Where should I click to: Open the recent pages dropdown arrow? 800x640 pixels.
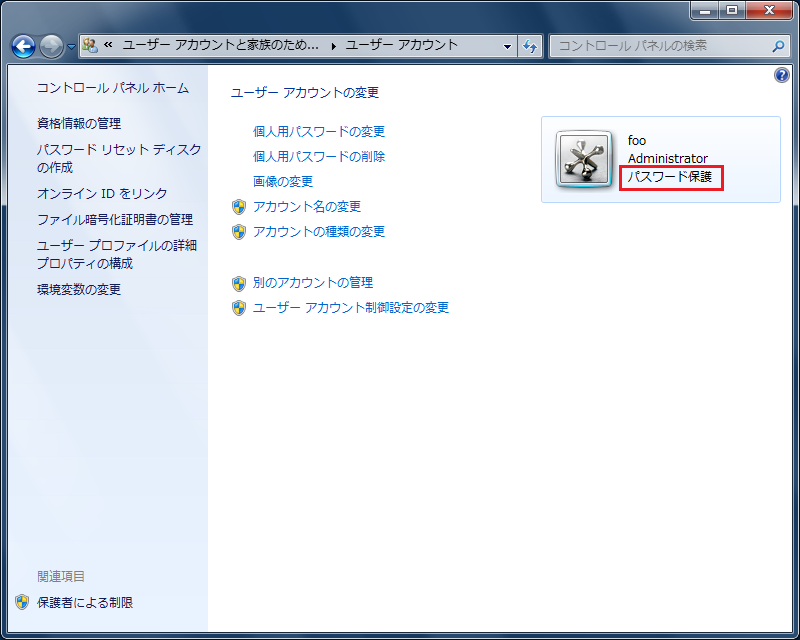pos(71,47)
